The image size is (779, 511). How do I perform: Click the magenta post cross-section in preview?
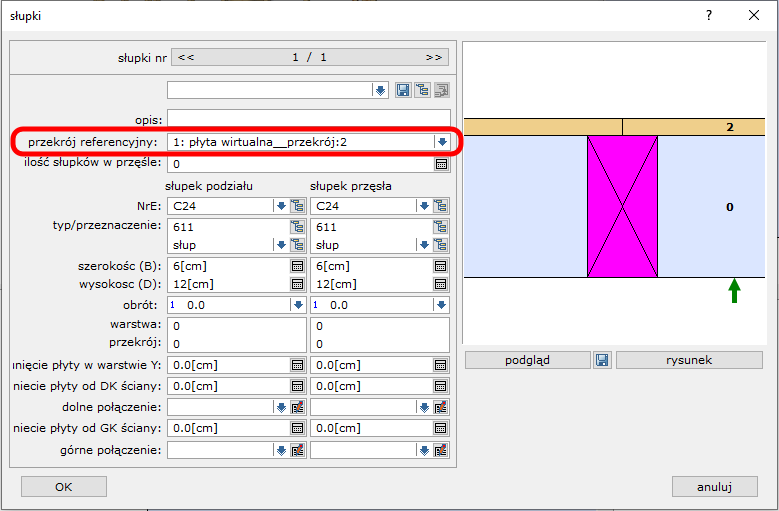[x=622, y=206]
